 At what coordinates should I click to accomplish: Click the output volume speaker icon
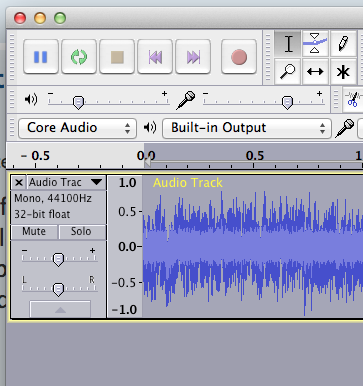coord(31,99)
